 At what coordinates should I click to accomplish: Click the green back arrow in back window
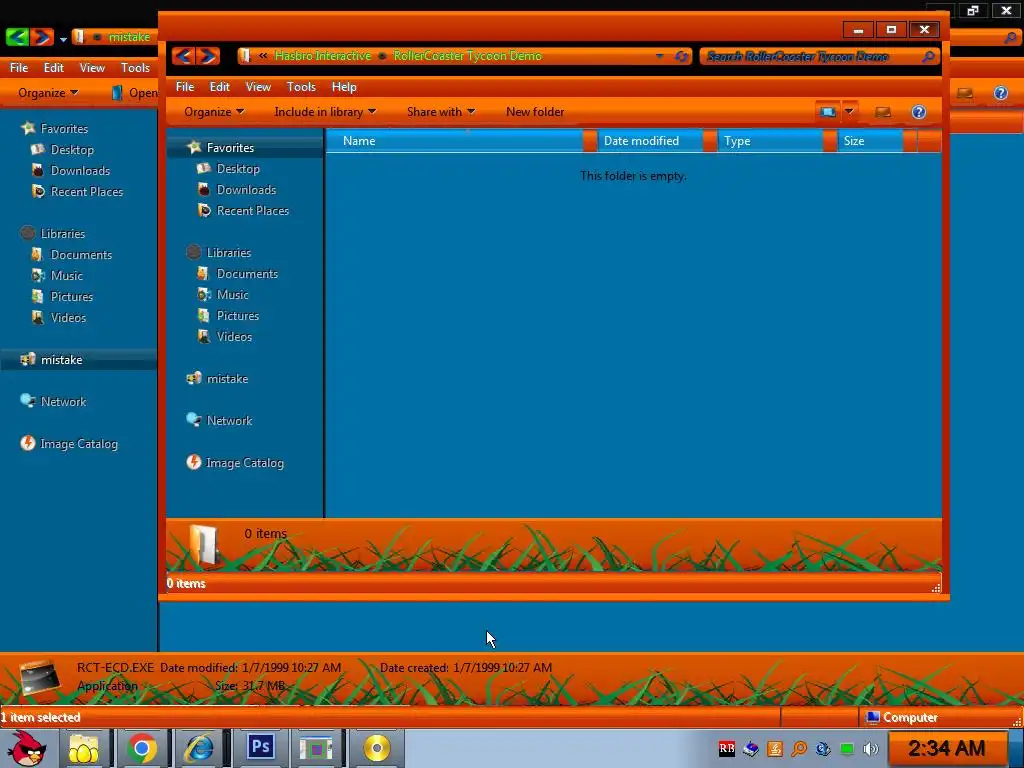[x=17, y=37]
